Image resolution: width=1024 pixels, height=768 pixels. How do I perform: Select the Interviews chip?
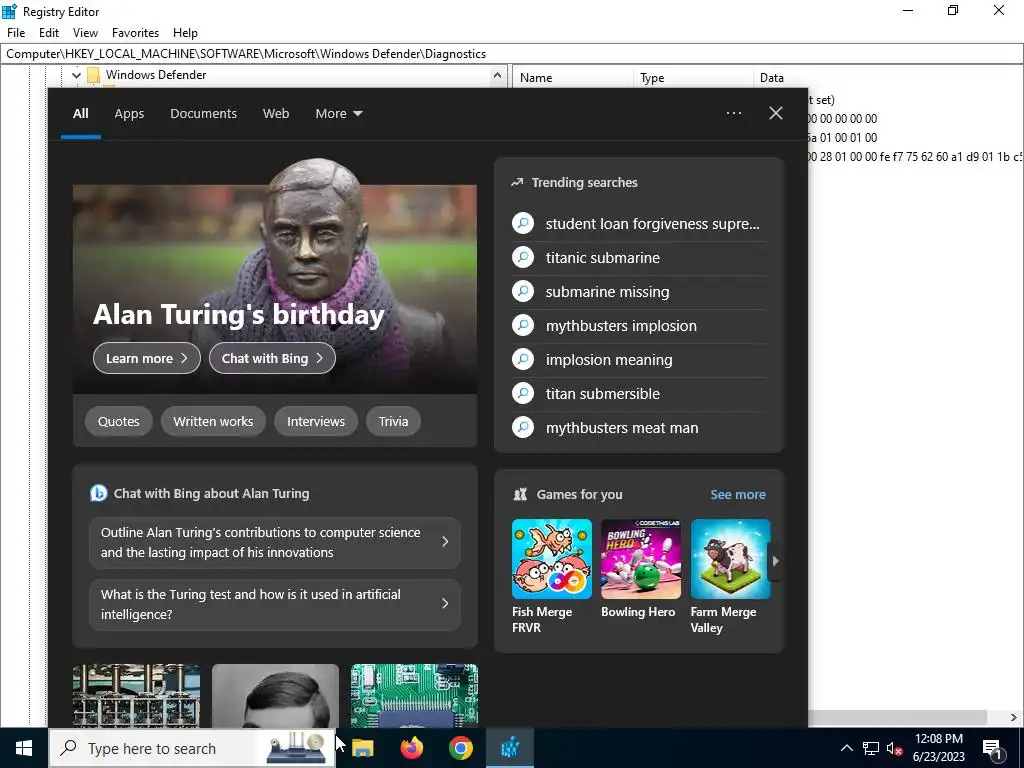pos(316,421)
